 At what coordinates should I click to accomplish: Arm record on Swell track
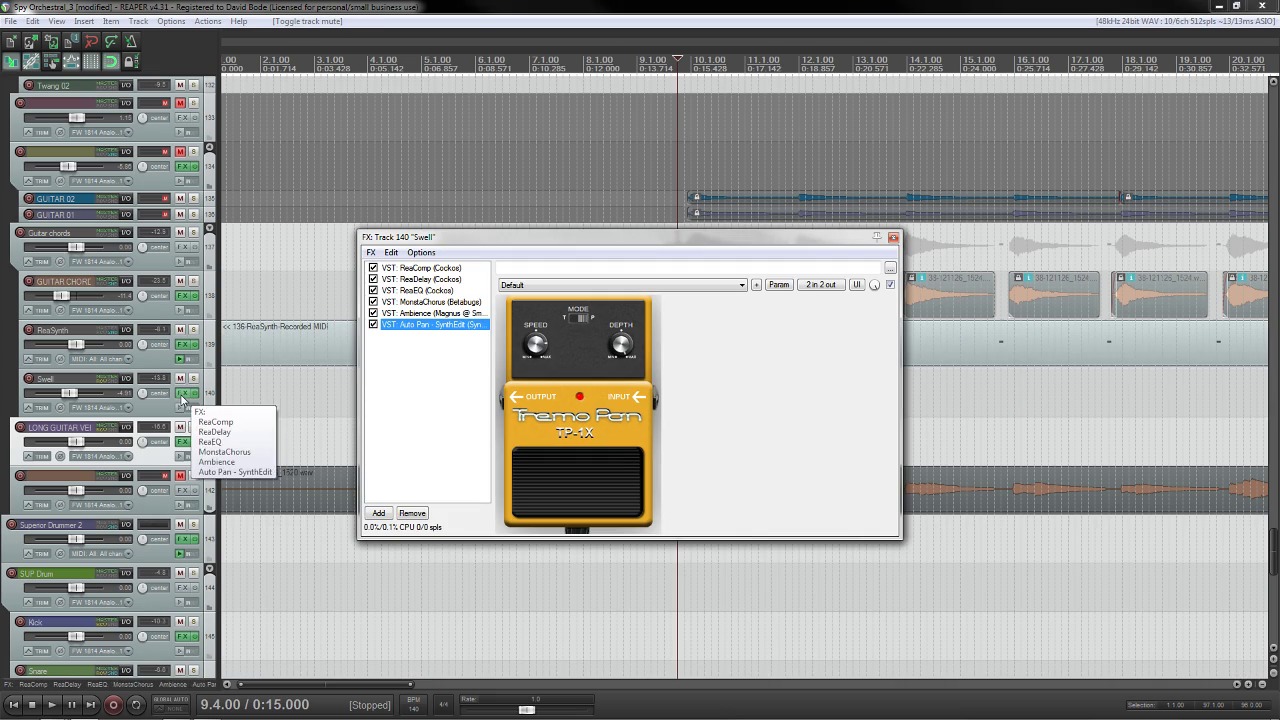click(28, 378)
